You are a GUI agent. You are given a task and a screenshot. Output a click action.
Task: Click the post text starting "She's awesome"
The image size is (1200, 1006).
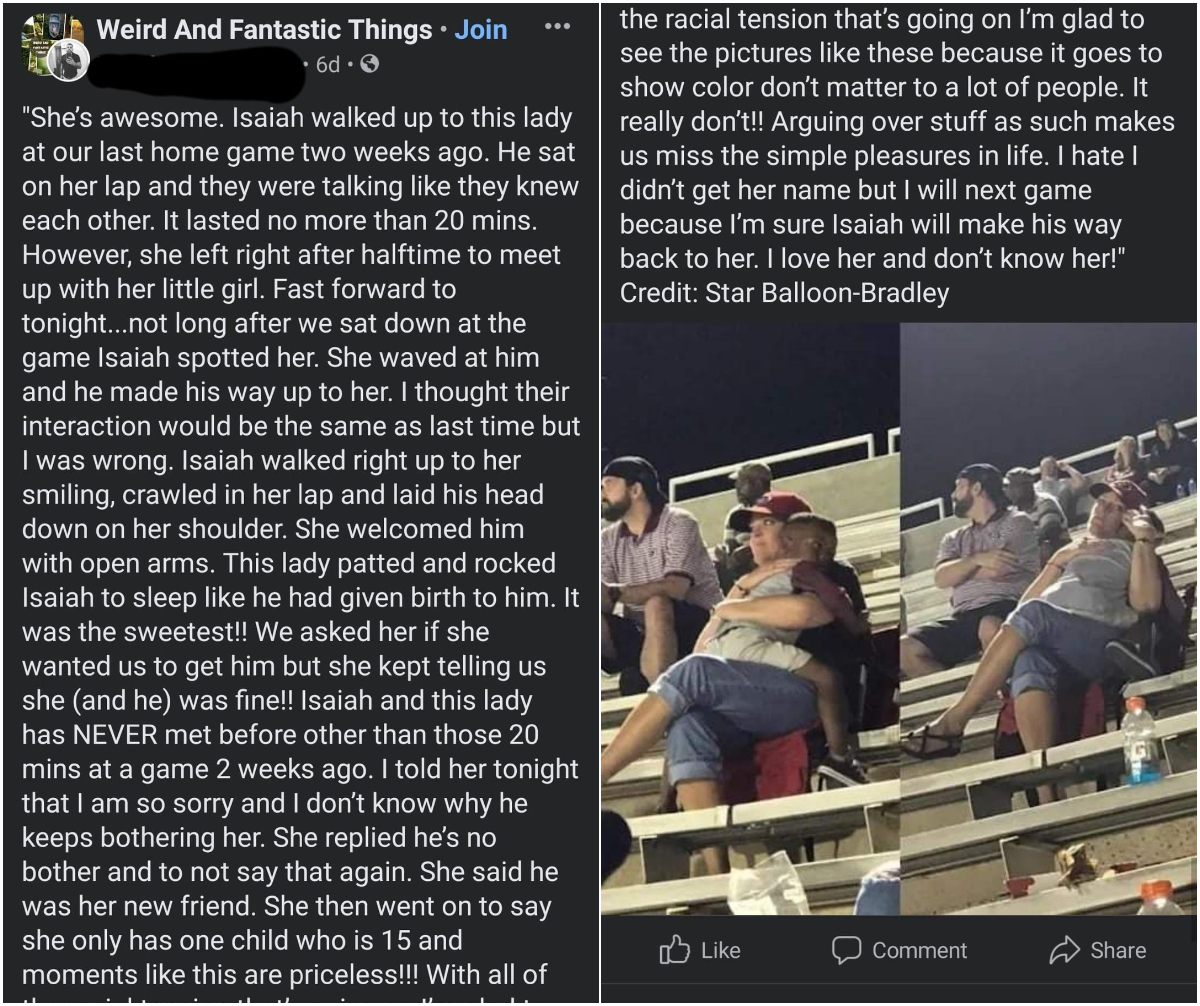tap(300, 545)
